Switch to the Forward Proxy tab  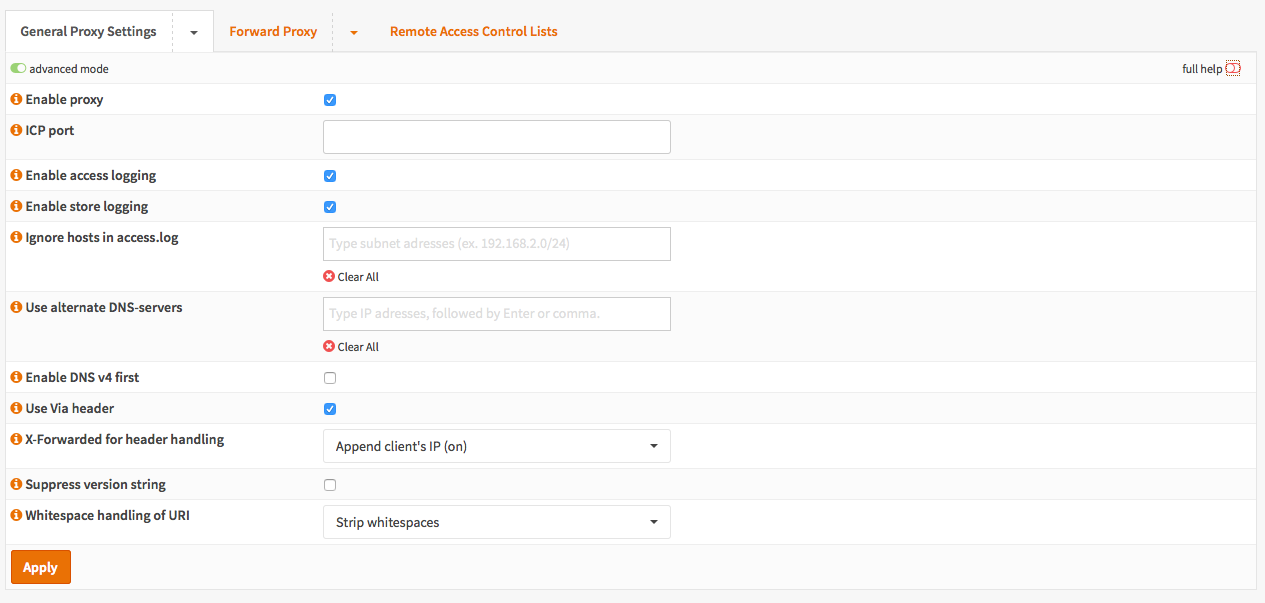tap(273, 32)
